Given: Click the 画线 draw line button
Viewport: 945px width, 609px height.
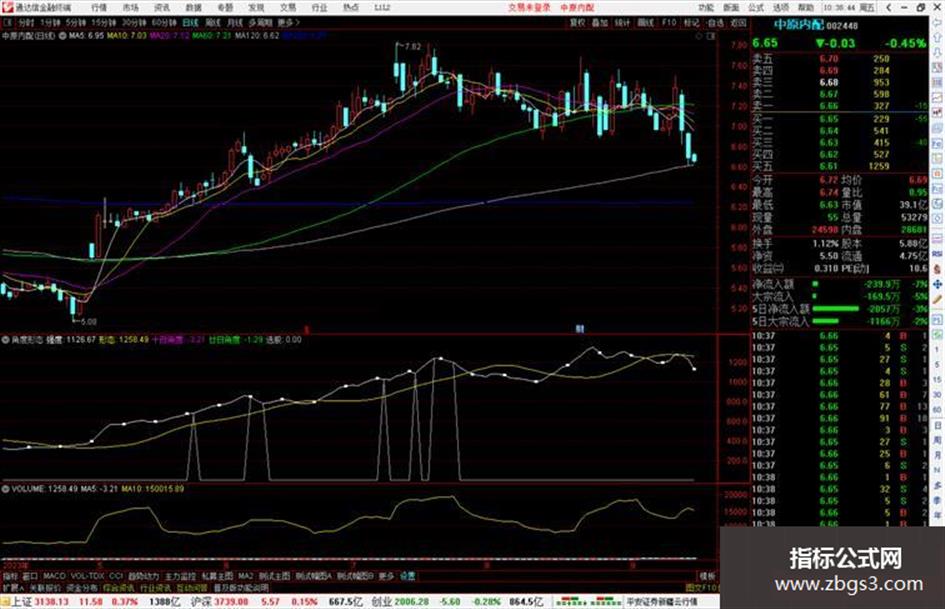Looking at the screenshot, I should coord(645,22).
